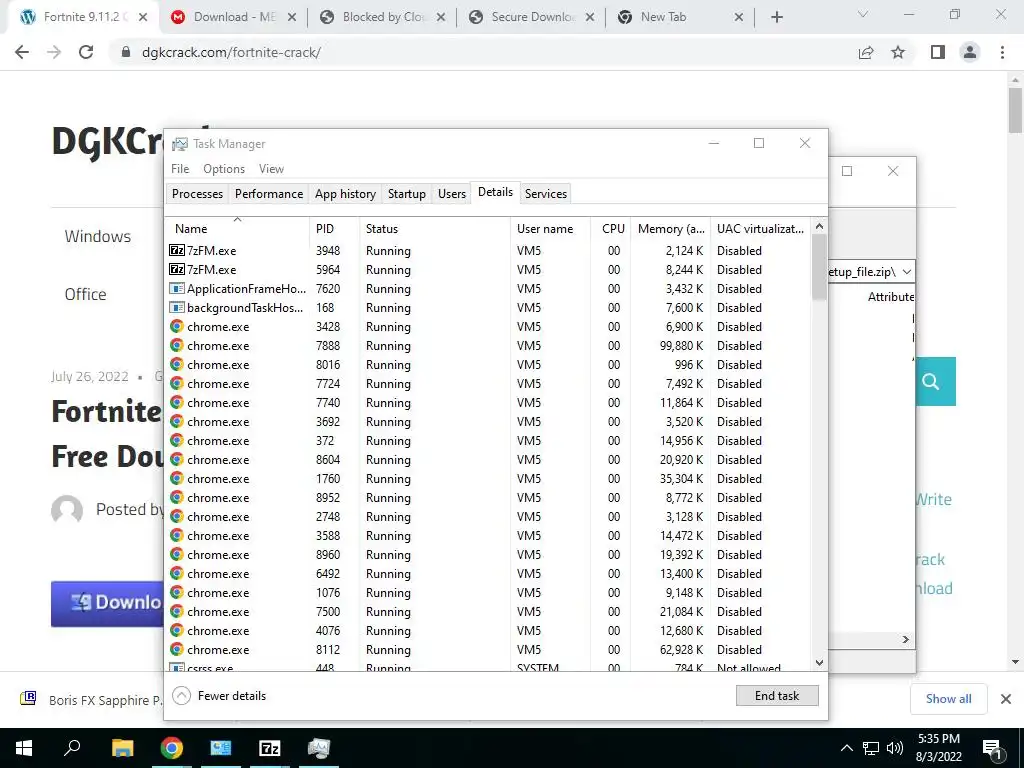Image resolution: width=1024 pixels, height=768 pixels.
Task: Switch to Processes tab
Action: click(197, 193)
